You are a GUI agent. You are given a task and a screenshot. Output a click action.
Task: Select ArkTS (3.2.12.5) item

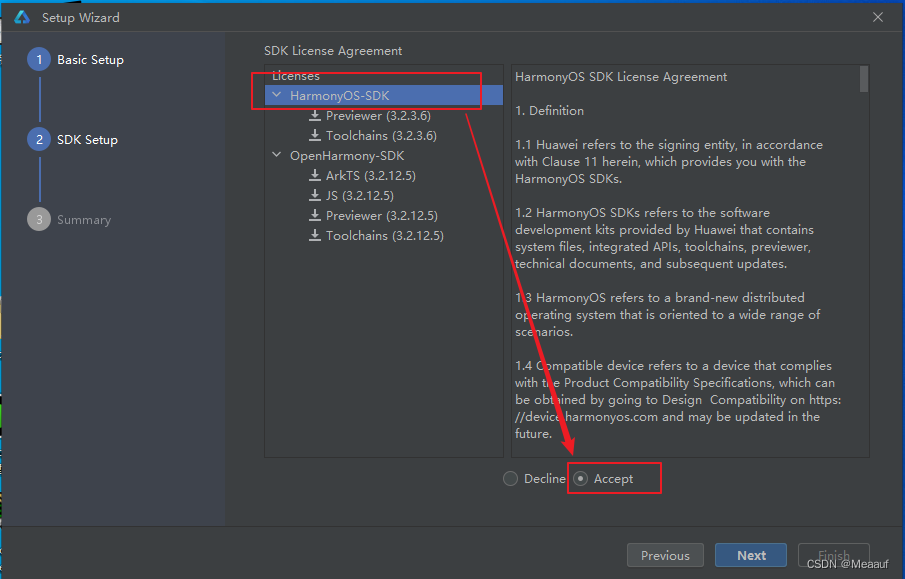click(x=371, y=175)
